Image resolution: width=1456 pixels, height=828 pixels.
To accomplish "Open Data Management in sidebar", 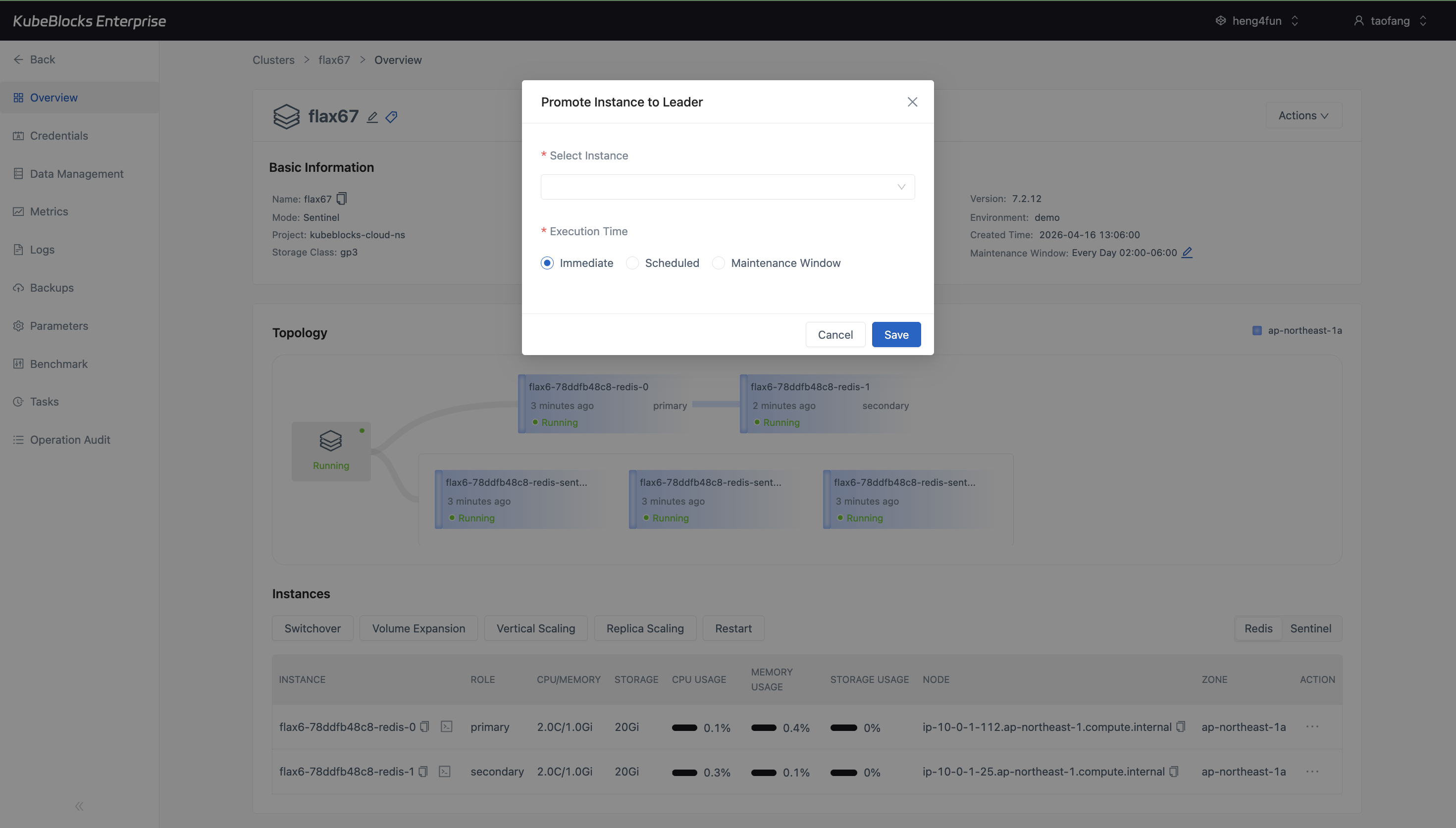I will pos(79,173).
